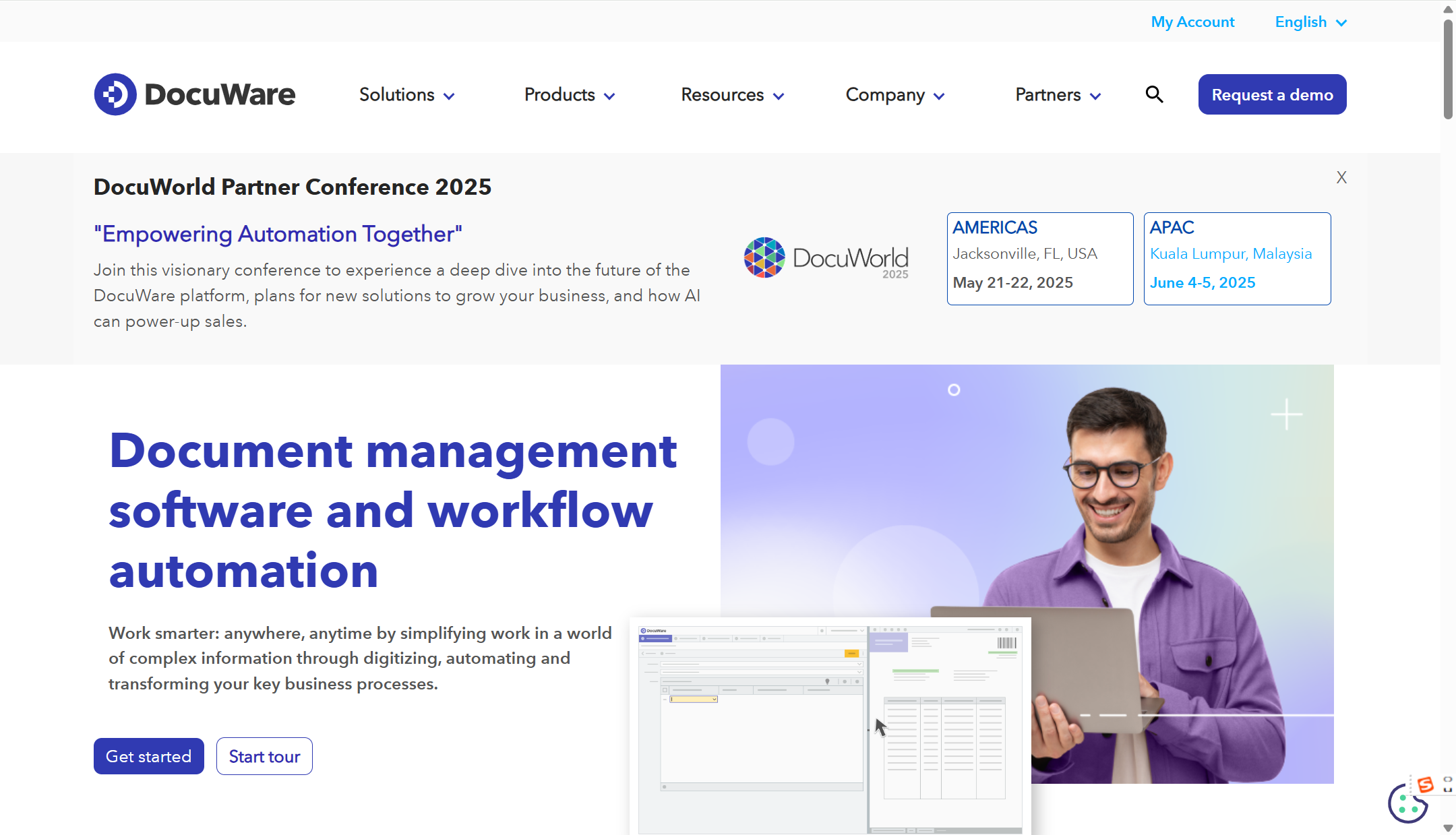Click scrollbar down arrow
1456x835 pixels.
point(1448,828)
